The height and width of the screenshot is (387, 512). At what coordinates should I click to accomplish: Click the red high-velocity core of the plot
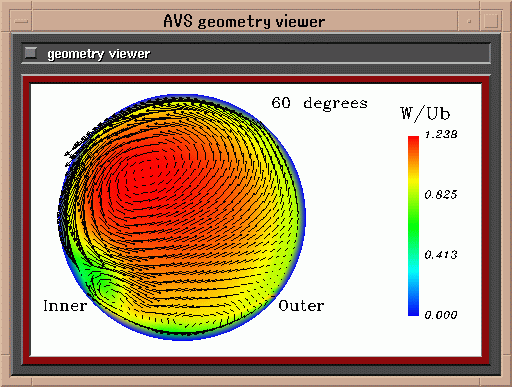(x=147, y=173)
